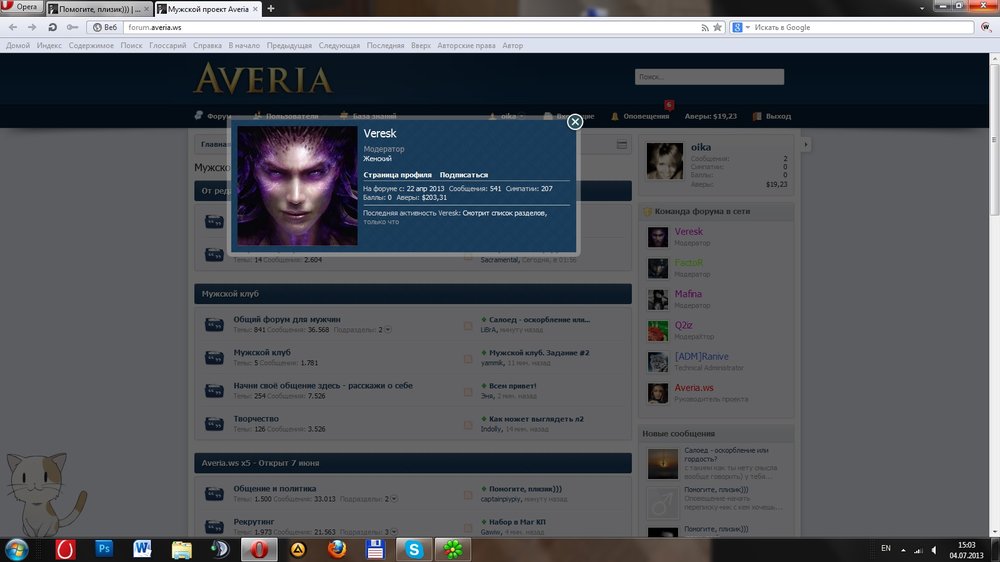Image resolution: width=1000 pixels, height=562 pixels.
Task: Click Подписаться in the Veresk popup
Action: 464,174
